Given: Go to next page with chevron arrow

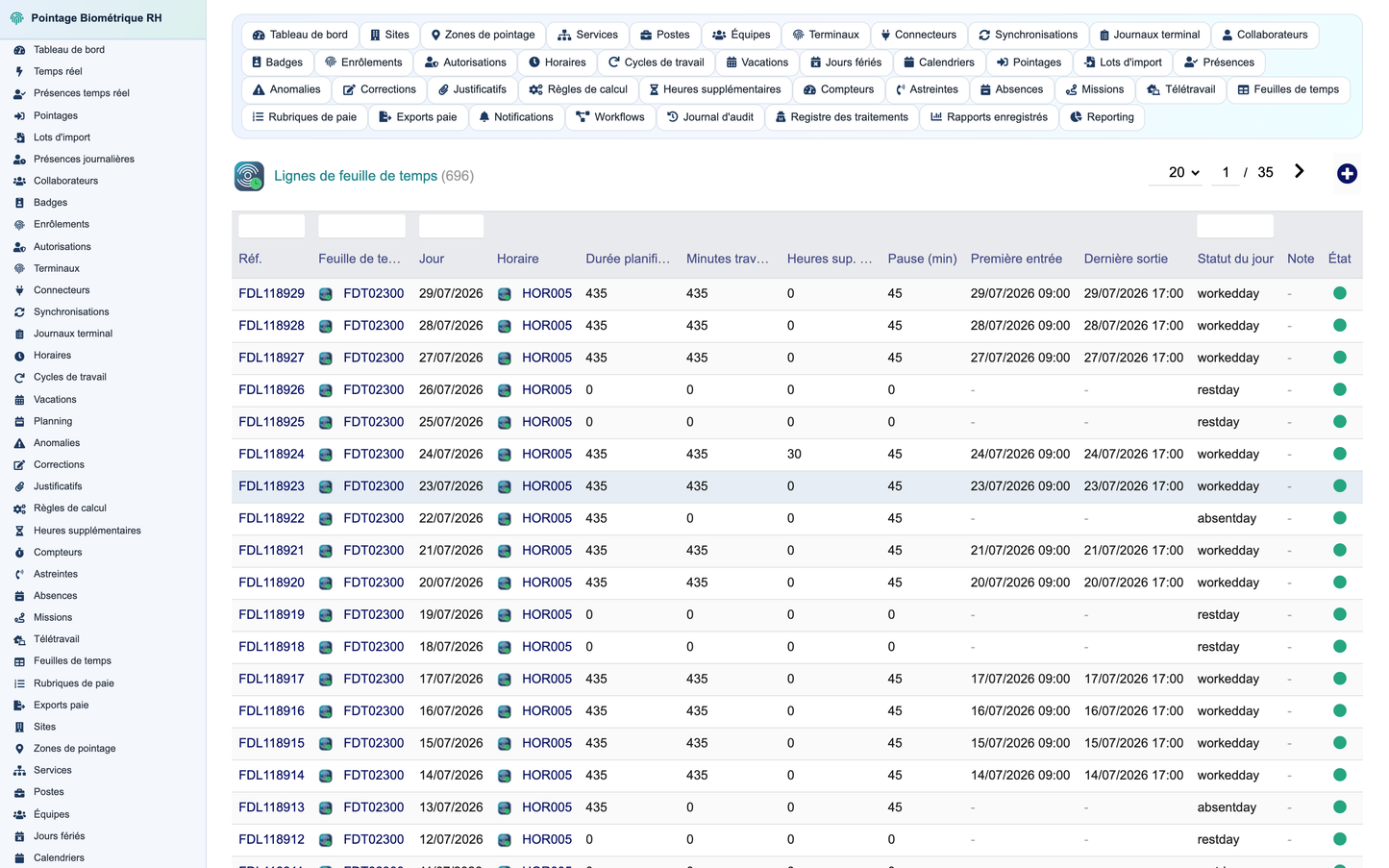Looking at the screenshot, I should 1299,171.
